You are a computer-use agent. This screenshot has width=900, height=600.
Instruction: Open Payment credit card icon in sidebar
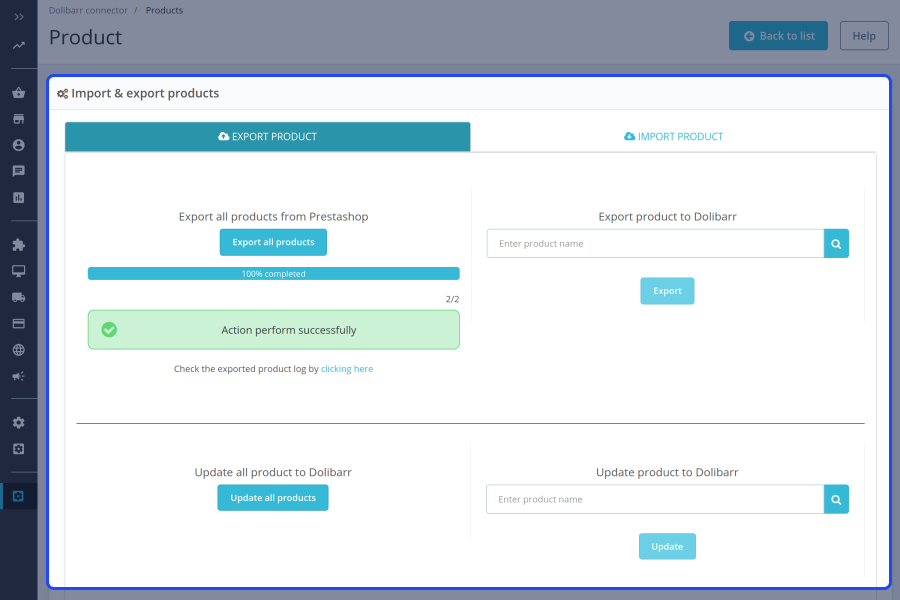19,323
